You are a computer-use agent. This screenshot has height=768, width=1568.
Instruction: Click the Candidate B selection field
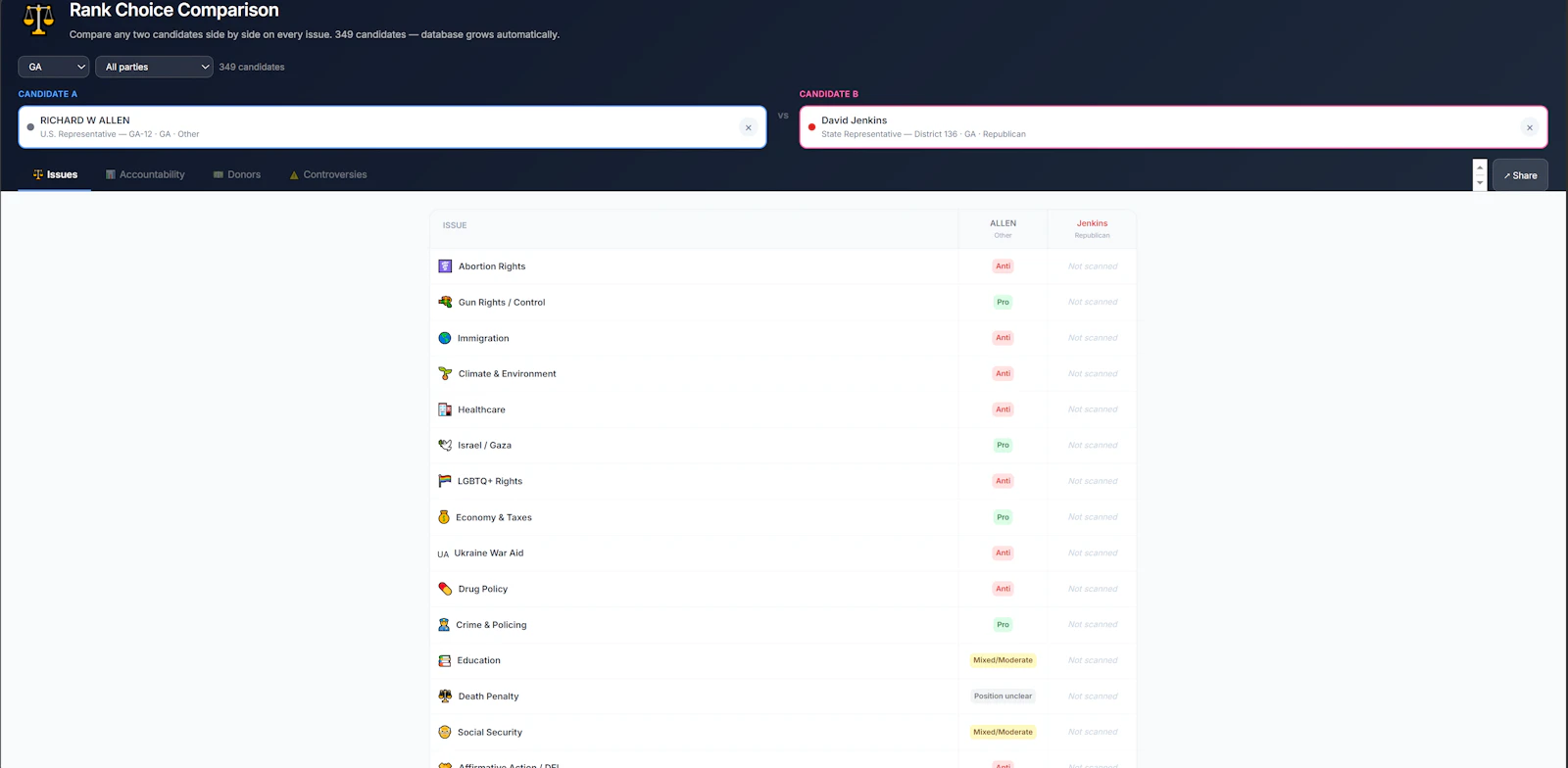pos(1173,127)
